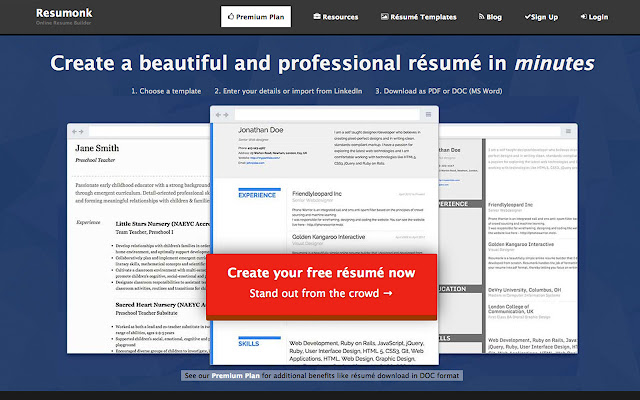
Task: Click the thumbs-up icon on Premium Plan
Action: (231, 16)
